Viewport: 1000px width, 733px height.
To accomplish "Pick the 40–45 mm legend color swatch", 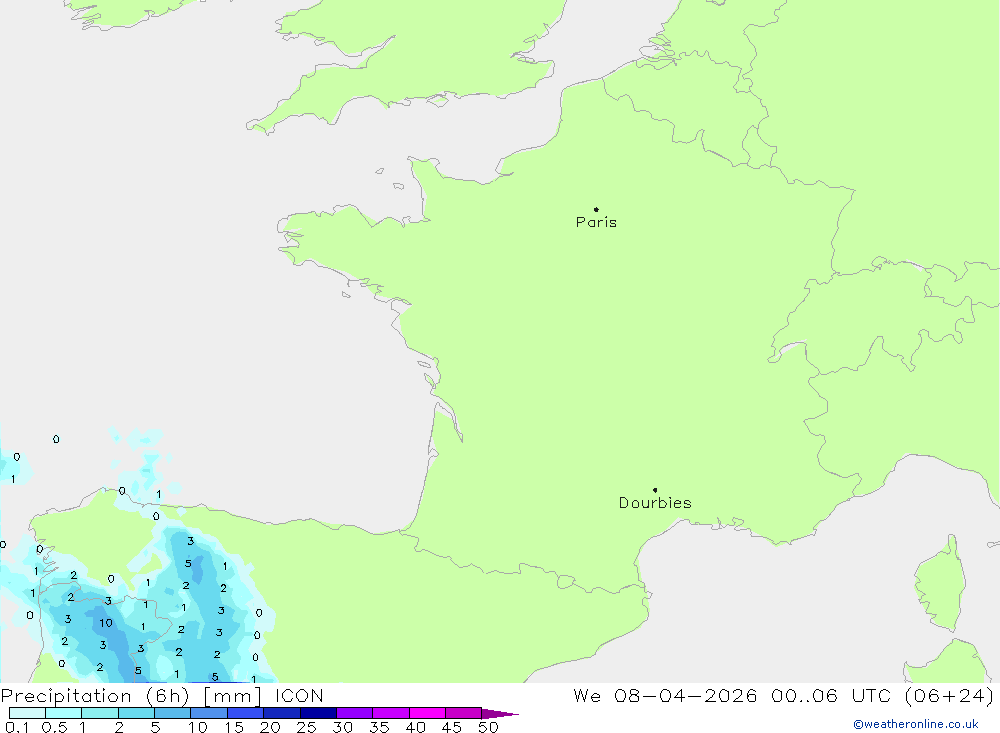I will coord(427,713).
